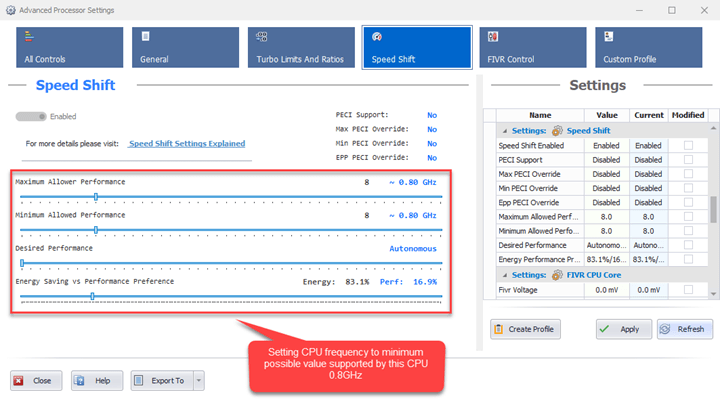Viewport: 720px width, 405px height.
Task: Toggle the Speed Shift Enabled switch
Action: (x=31, y=117)
